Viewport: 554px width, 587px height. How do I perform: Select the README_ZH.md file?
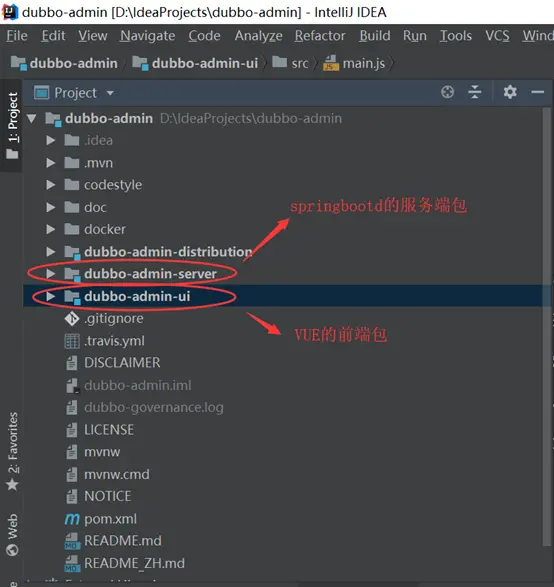click(134, 563)
